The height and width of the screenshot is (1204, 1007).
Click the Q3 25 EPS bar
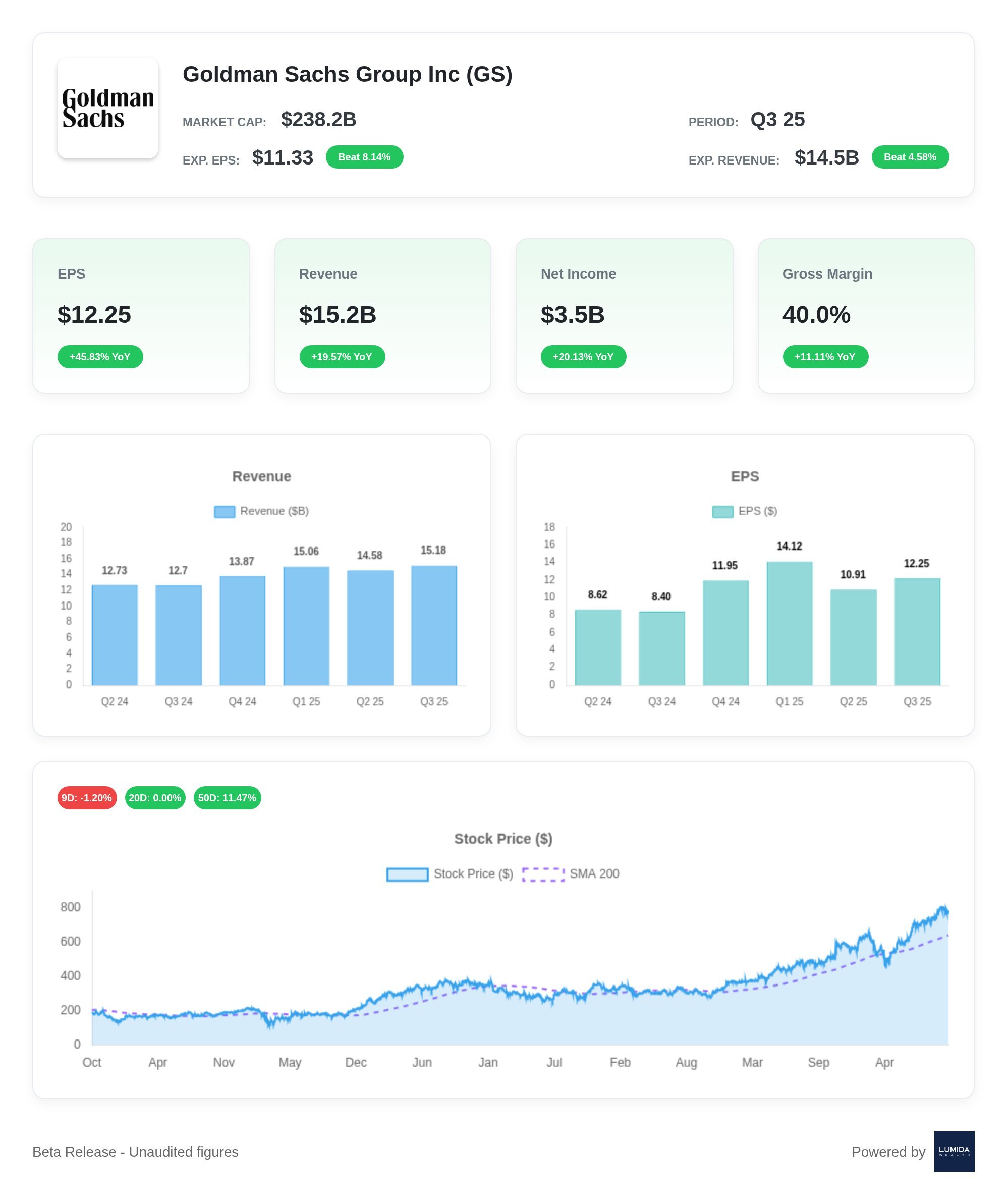click(917, 632)
